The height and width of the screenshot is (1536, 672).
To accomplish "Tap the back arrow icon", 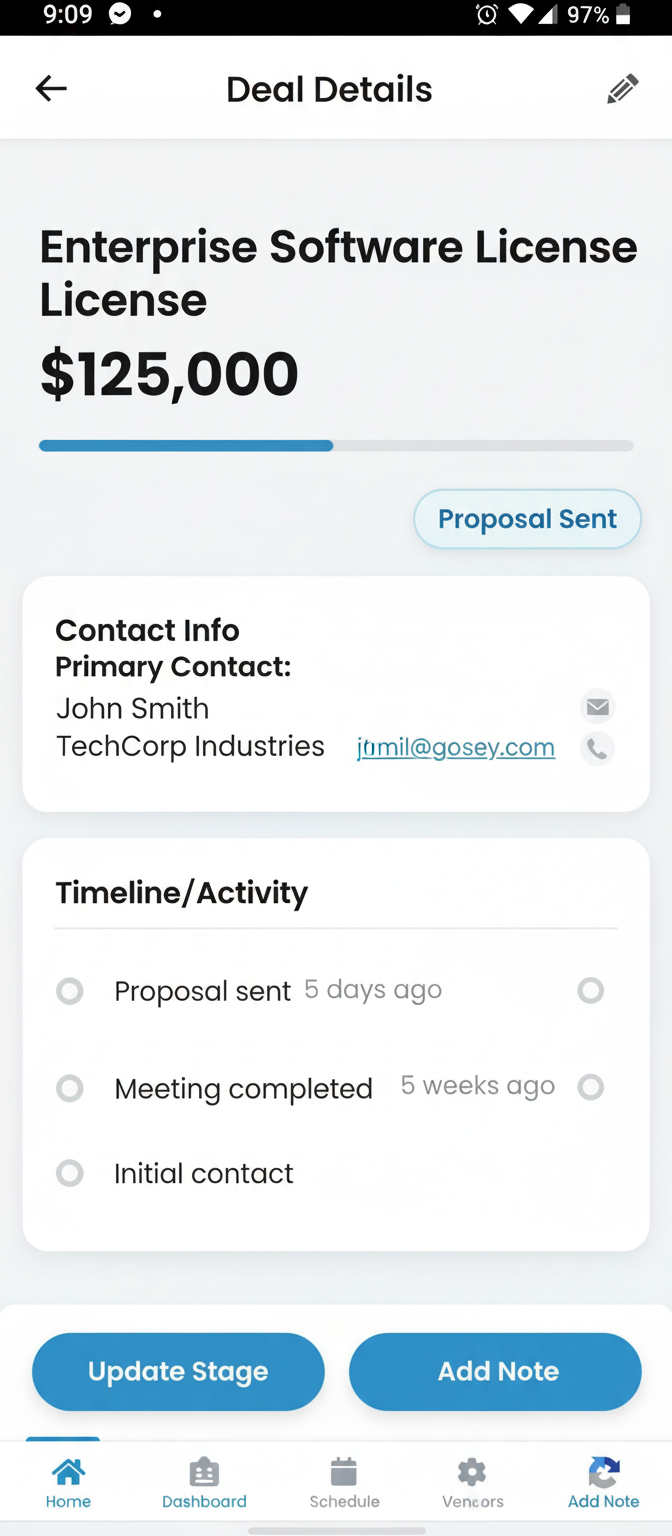I will (x=51, y=89).
